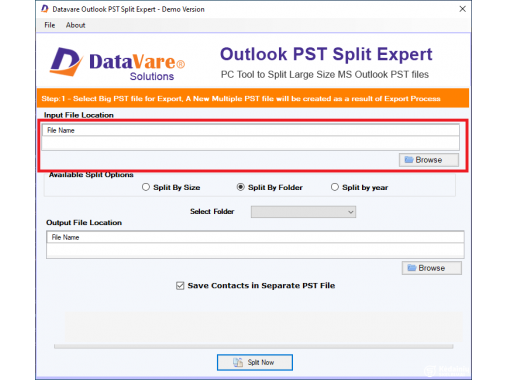Browse for the input PST file

tap(429, 160)
